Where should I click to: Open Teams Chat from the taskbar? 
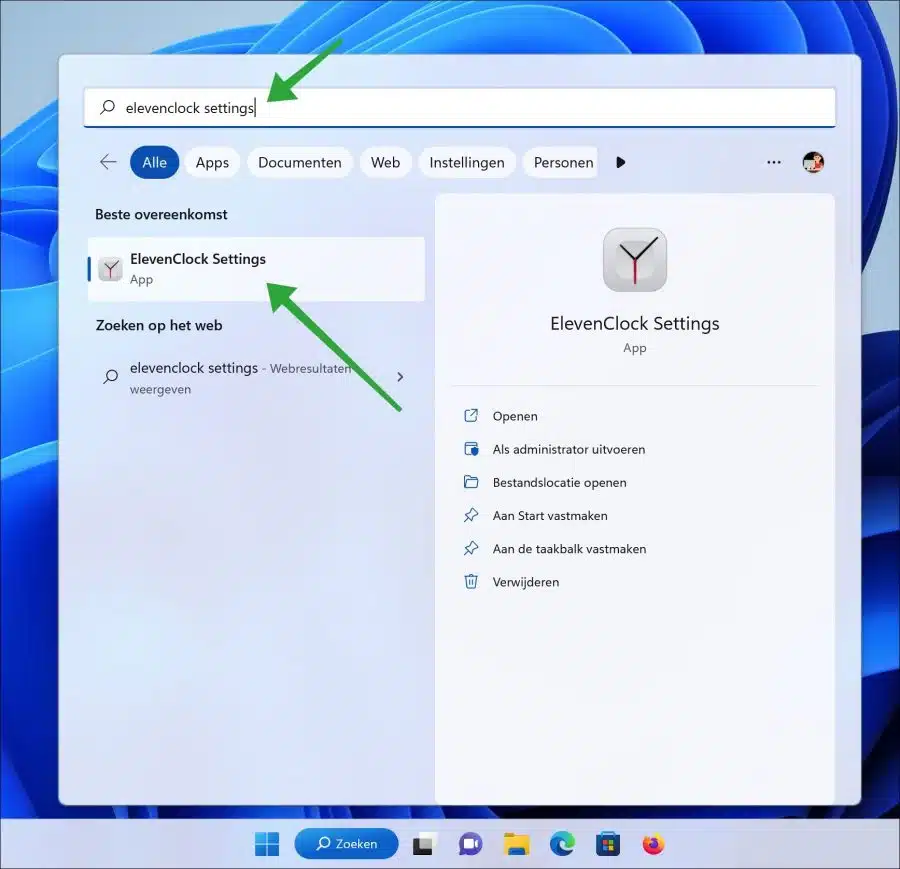pos(470,844)
